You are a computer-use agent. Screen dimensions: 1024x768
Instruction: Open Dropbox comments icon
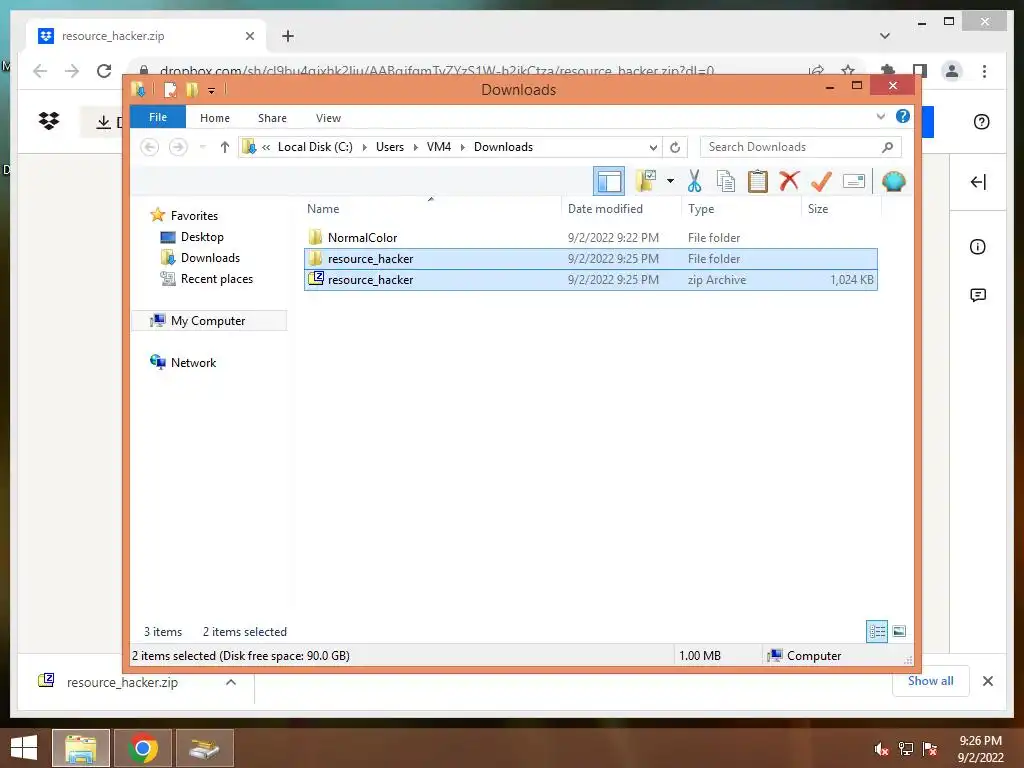point(978,295)
